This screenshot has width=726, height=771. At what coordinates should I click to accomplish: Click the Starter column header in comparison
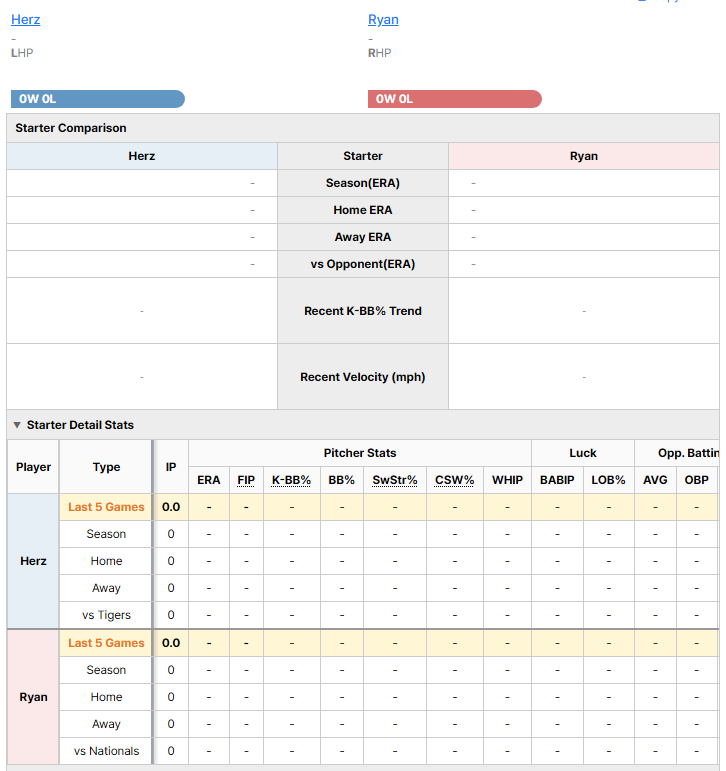363,156
